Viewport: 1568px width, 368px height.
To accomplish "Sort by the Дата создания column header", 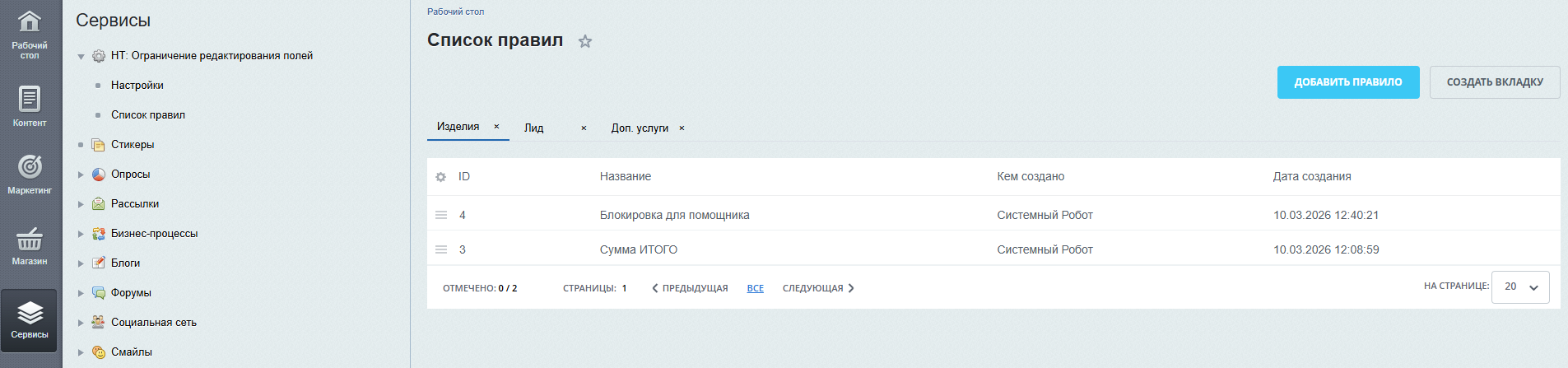I will coord(1312,177).
